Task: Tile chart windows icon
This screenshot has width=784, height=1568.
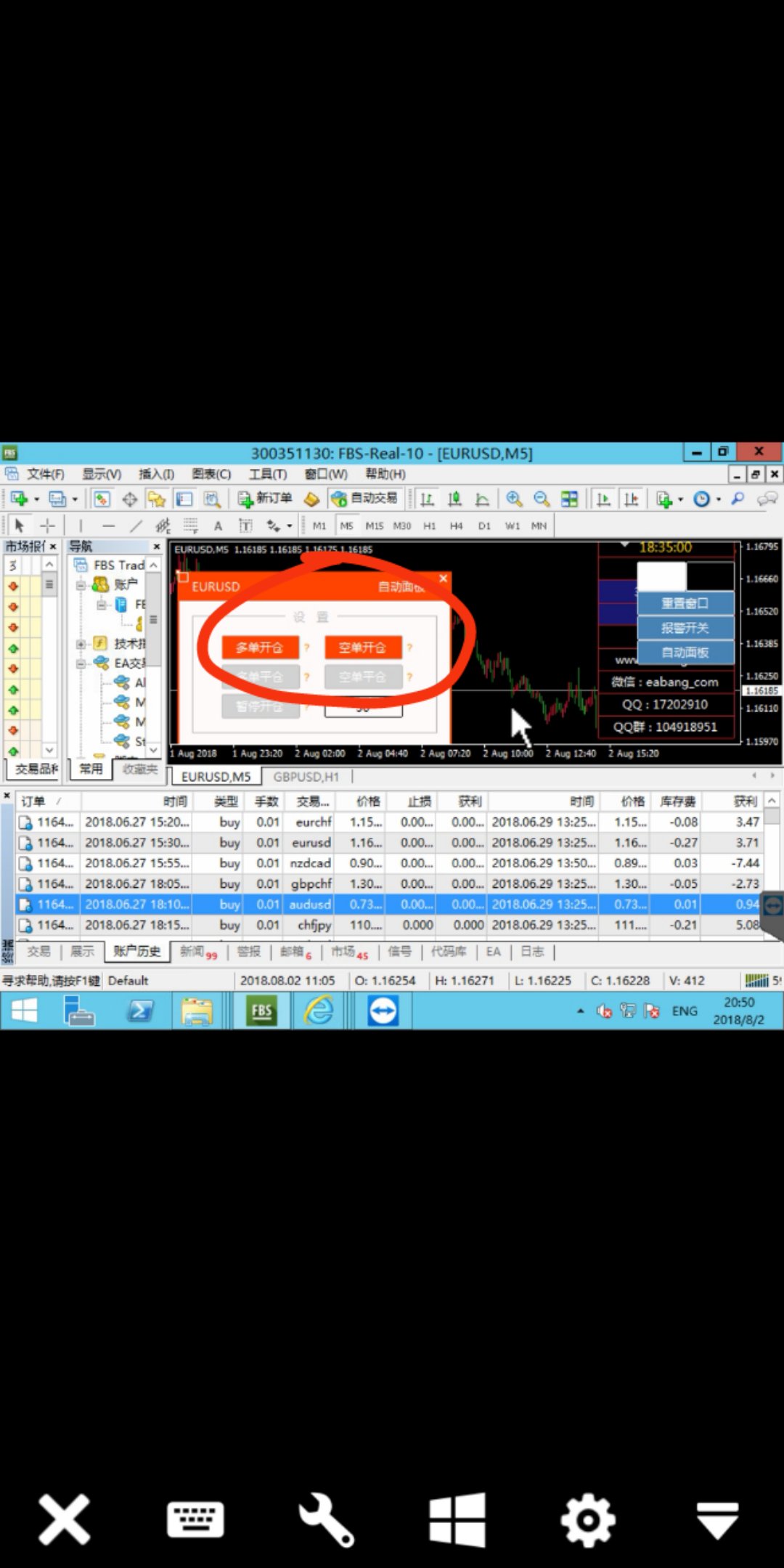Action: click(x=570, y=499)
